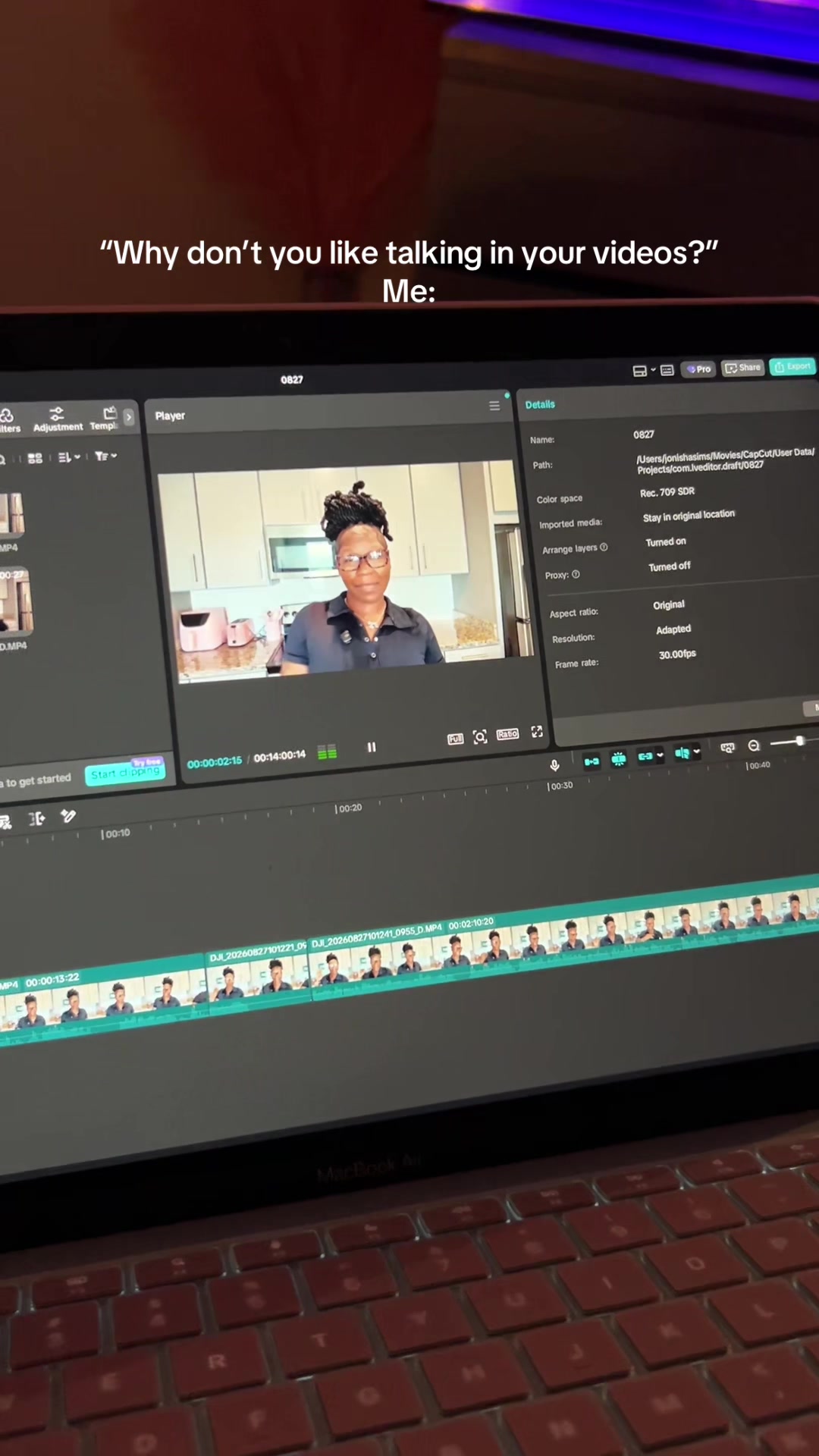Click the preview zoom focus icon
The height and width of the screenshot is (1456, 819).
(480, 736)
